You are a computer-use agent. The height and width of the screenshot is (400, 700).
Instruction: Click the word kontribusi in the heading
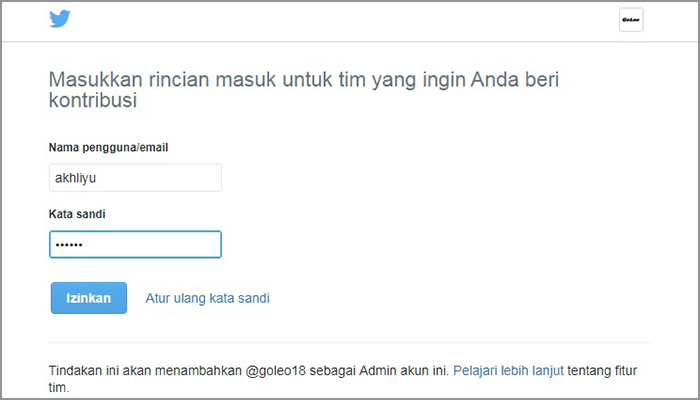[92, 101]
